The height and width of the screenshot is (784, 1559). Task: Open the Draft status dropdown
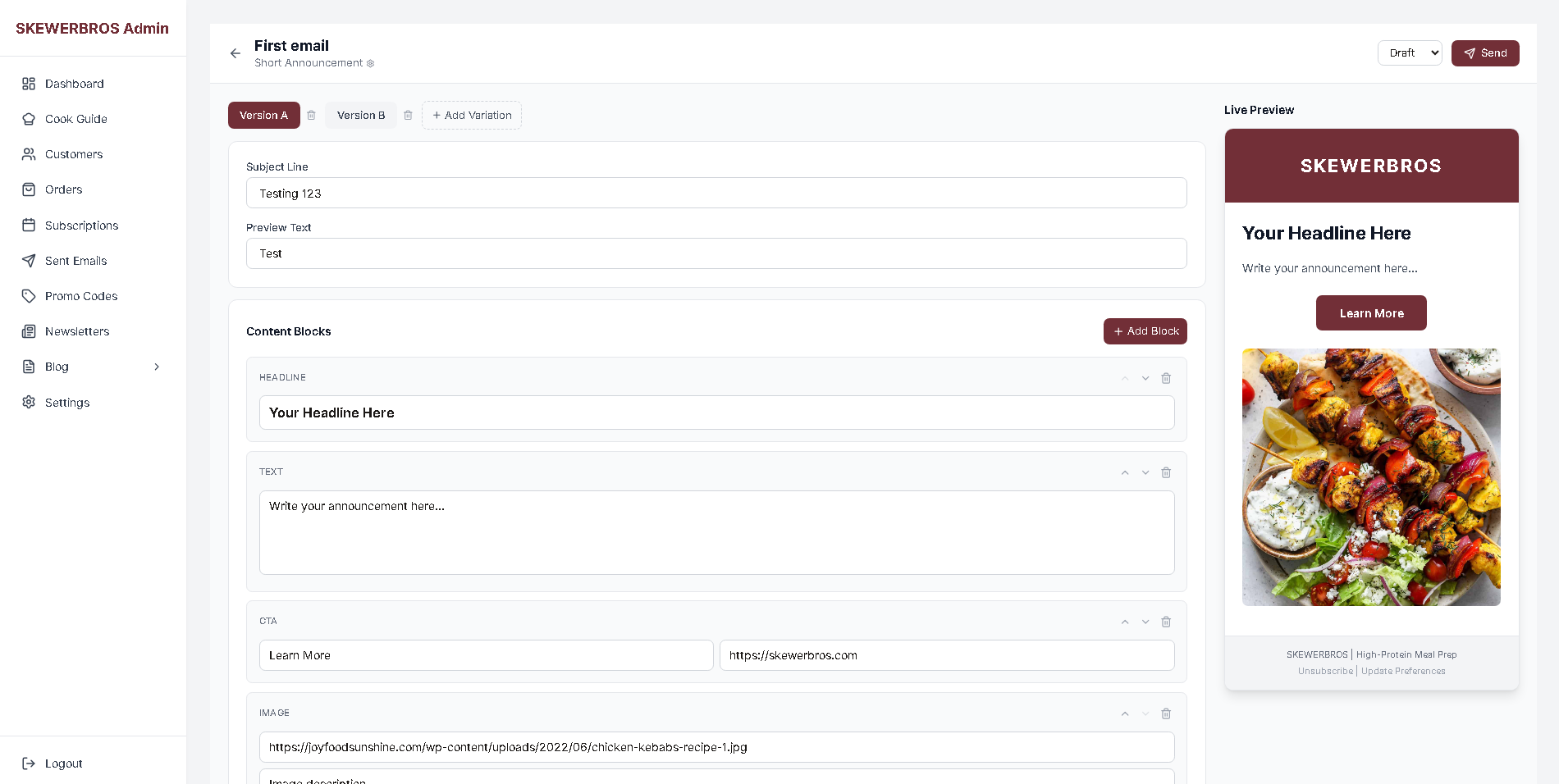(x=1409, y=53)
